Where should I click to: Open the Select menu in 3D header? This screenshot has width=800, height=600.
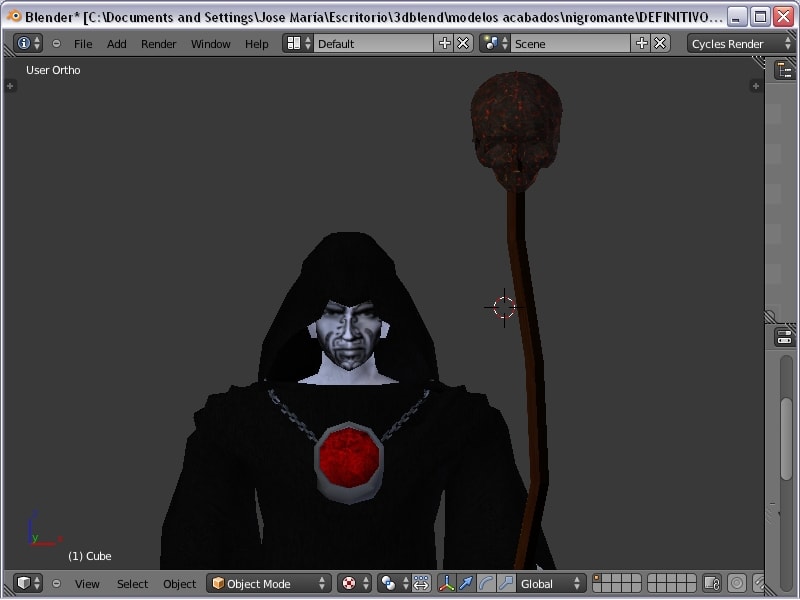pos(132,584)
